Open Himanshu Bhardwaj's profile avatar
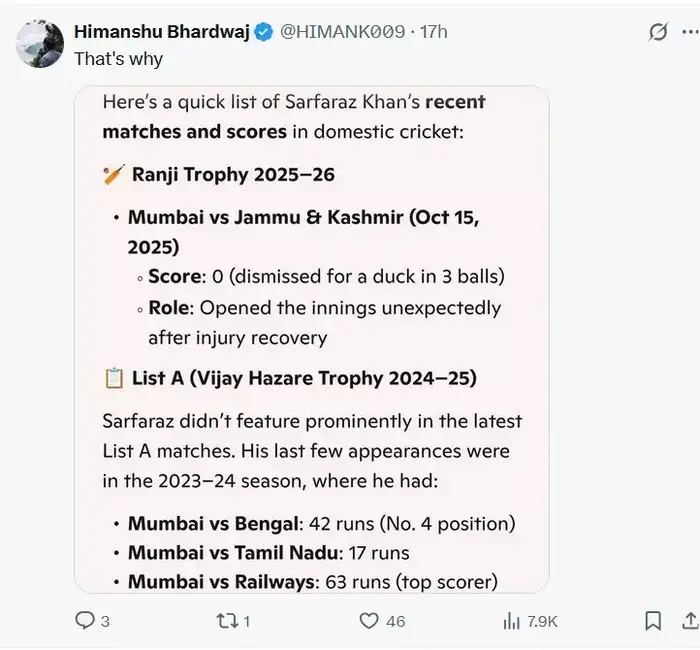Image resolution: width=700 pixels, height=650 pixels. [x=40, y=44]
